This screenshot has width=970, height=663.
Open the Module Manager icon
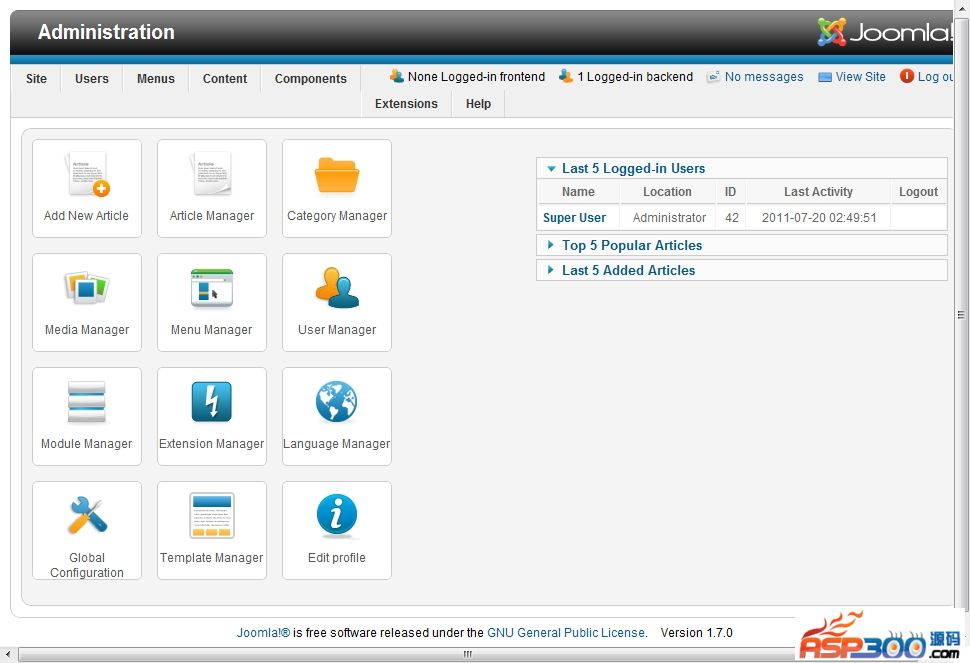click(87, 402)
